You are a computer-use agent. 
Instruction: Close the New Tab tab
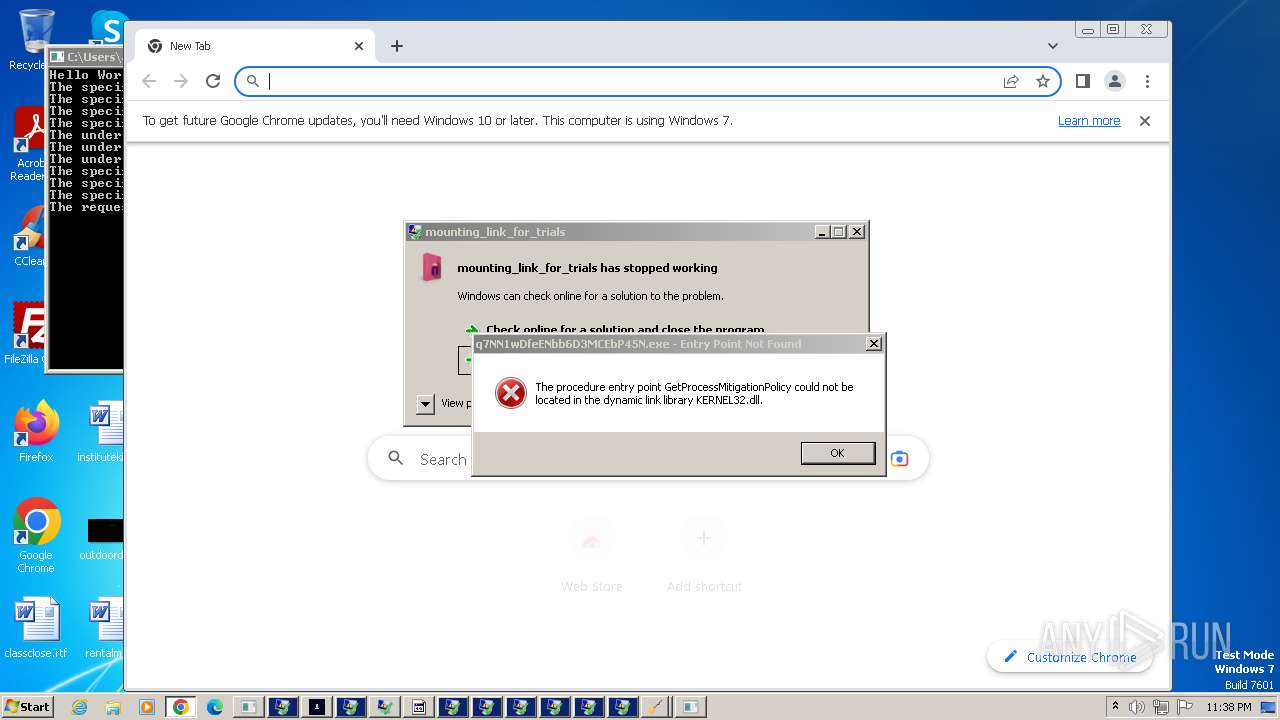tap(359, 46)
